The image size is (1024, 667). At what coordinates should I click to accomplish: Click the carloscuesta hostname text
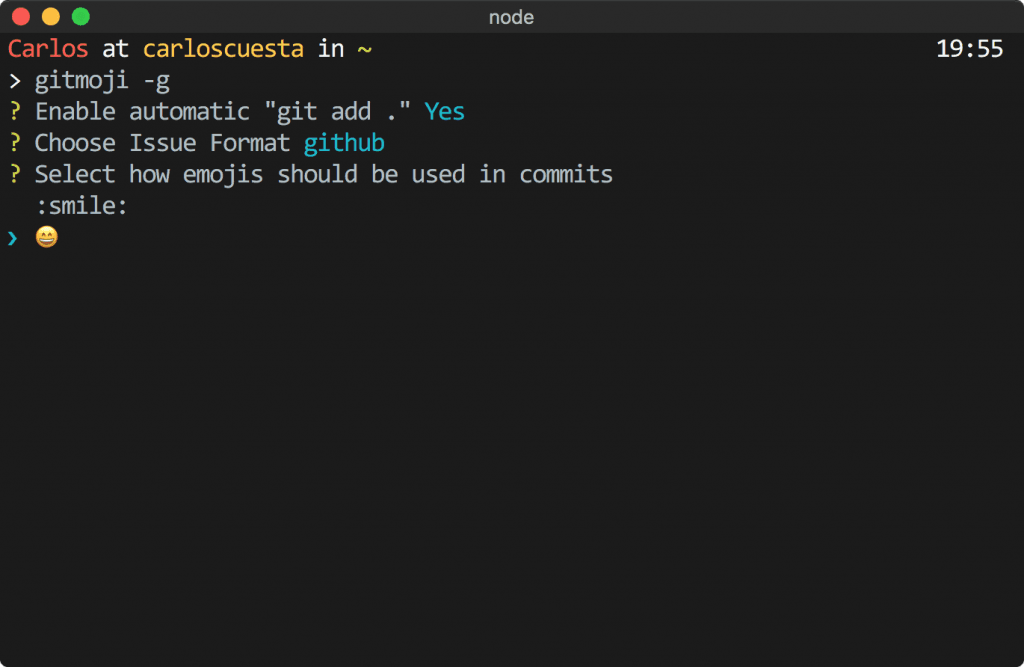[x=223, y=48]
